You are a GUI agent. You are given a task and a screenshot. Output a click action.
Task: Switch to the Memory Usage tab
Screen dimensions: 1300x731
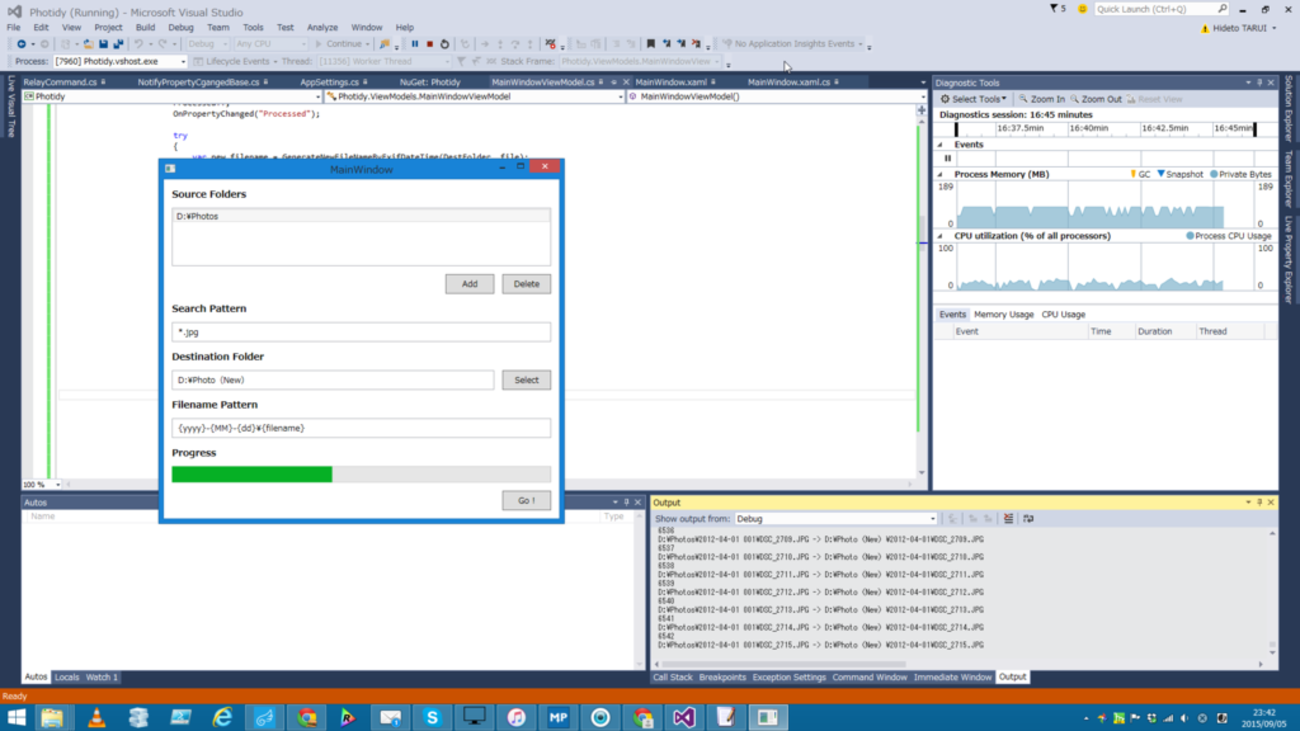[x=1004, y=314]
